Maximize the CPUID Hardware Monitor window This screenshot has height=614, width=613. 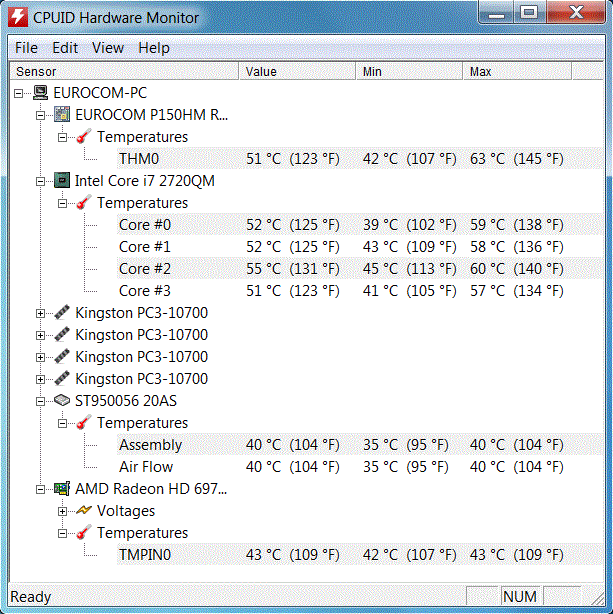pyautogui.click(x=529, y=13)
